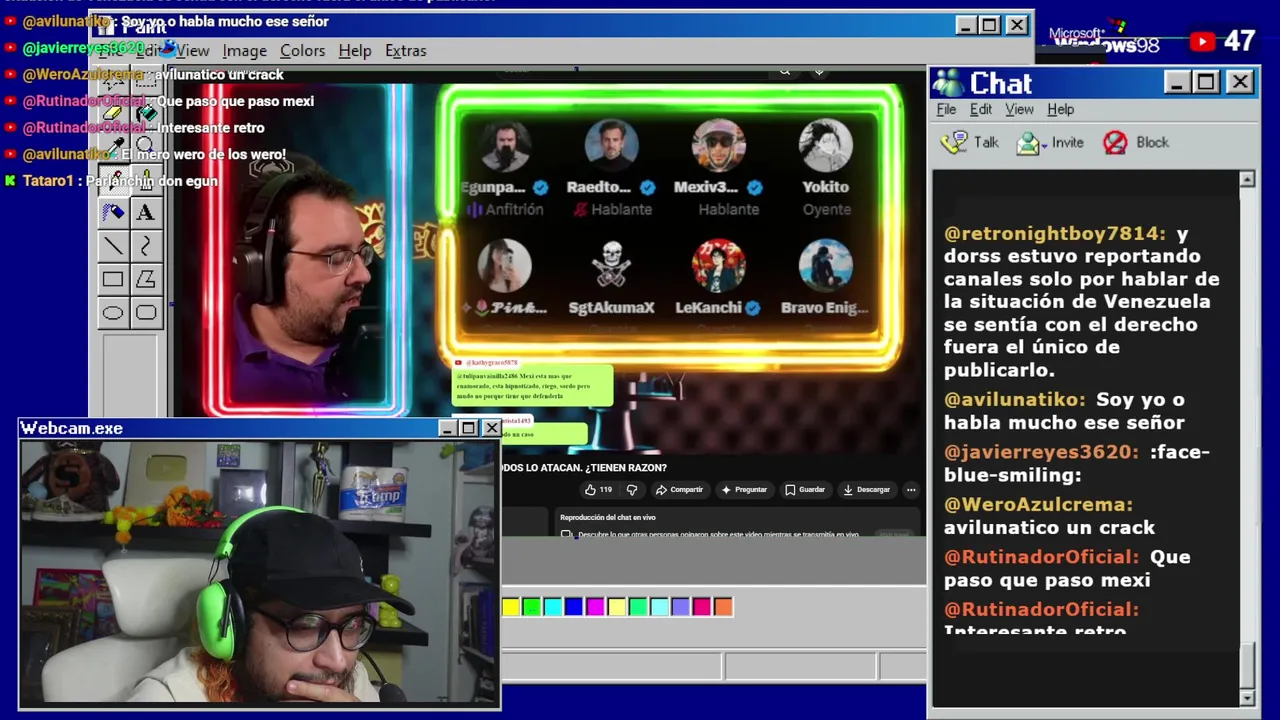Click Raedto... speaker avatar
1280x720 pixels.
click(611, 146)
